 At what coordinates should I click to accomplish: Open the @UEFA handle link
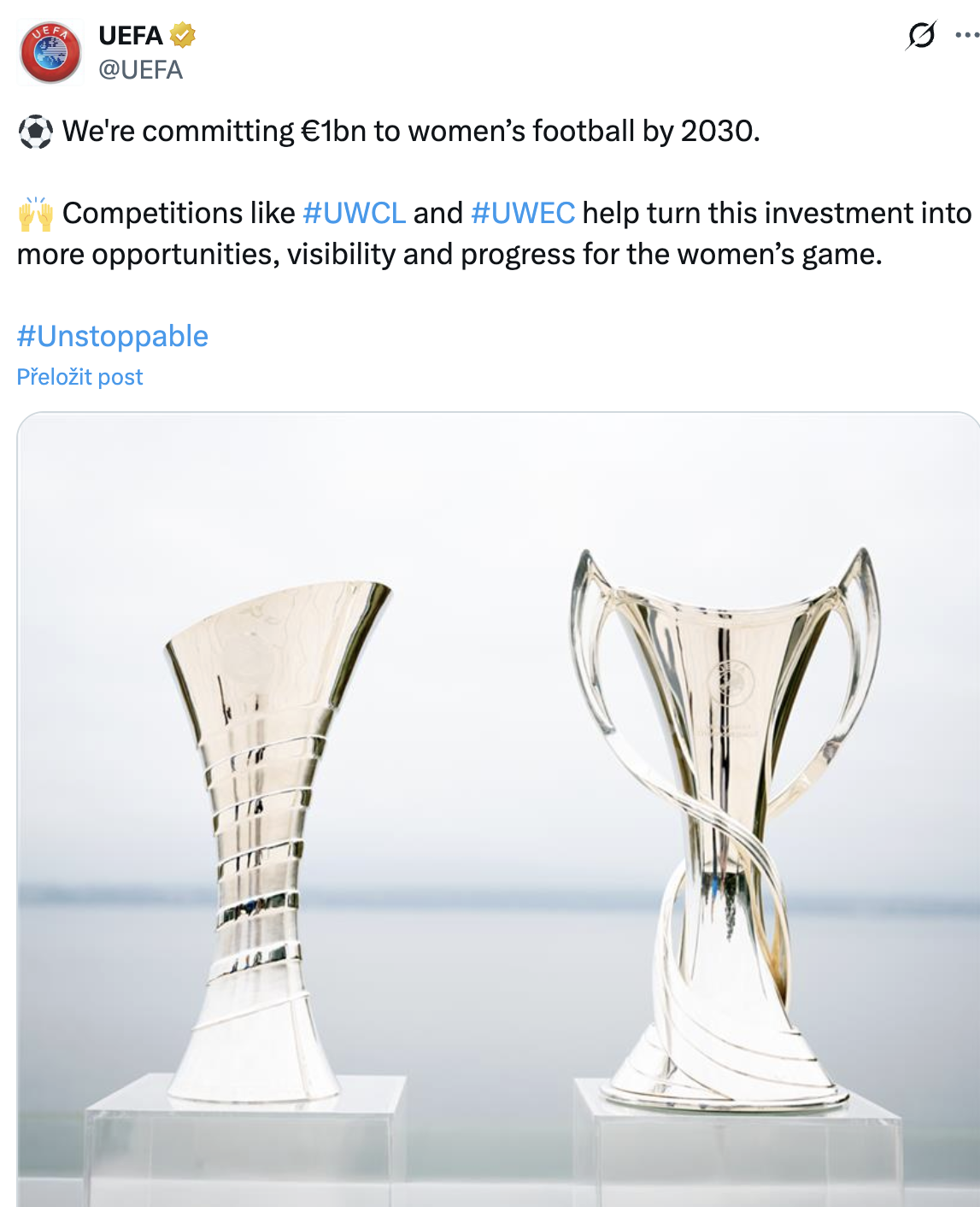(x=140, y=69)
